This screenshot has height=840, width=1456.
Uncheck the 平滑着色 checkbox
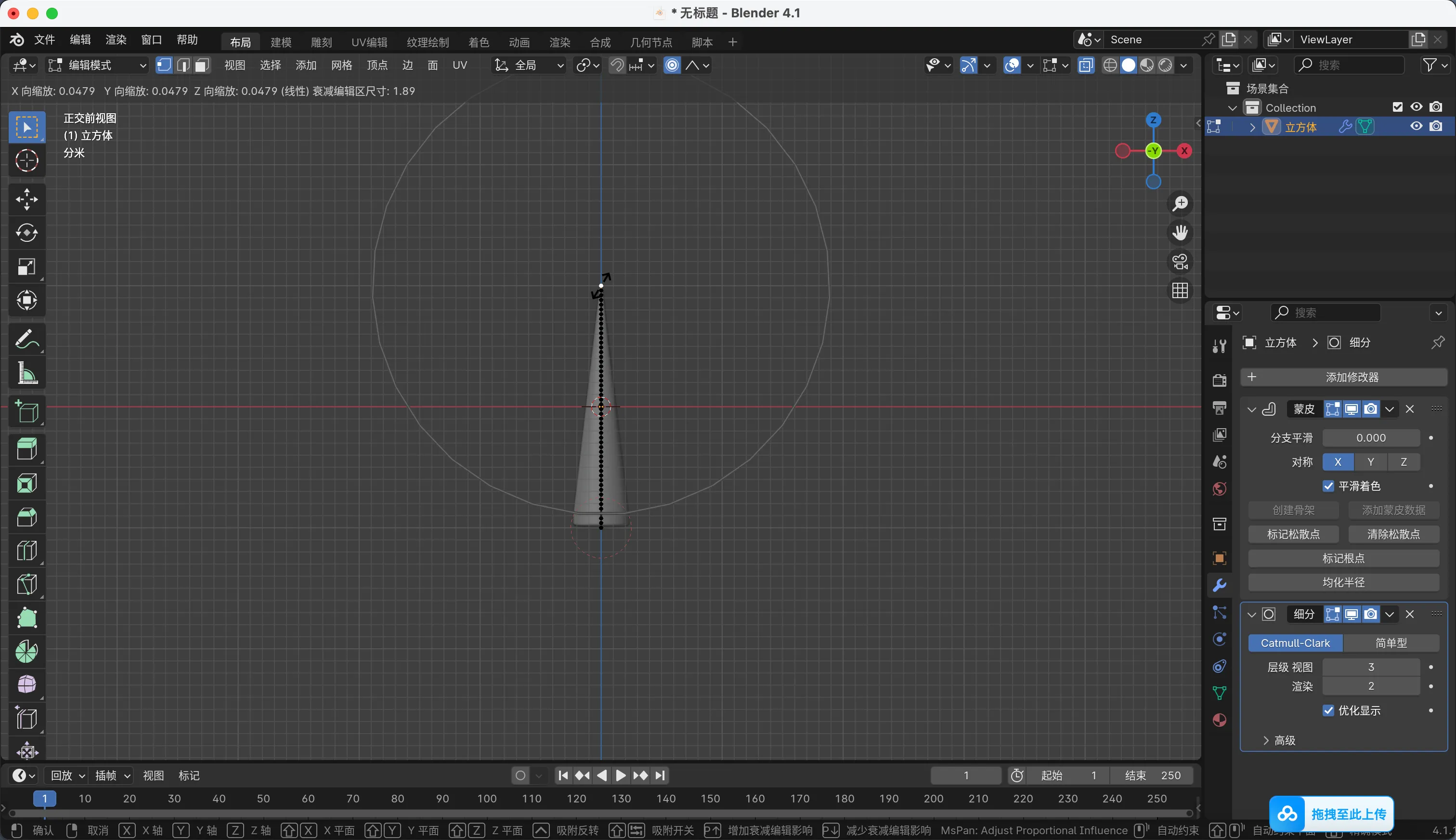point(1328,486)
